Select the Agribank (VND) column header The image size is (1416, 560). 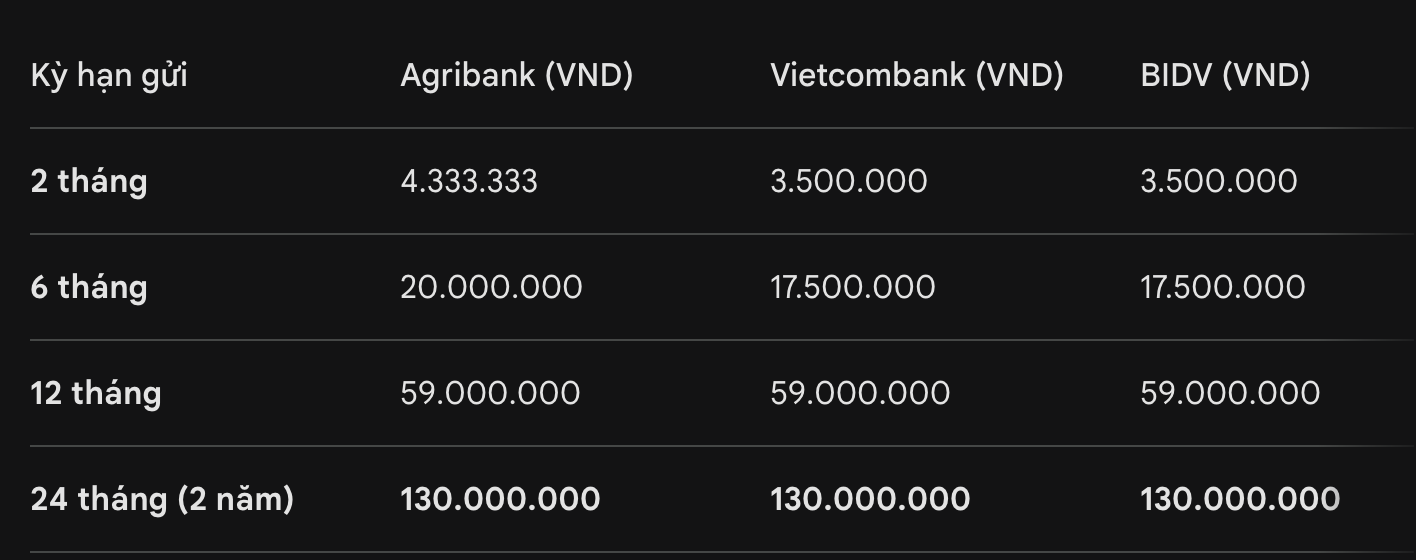(516, 75)
